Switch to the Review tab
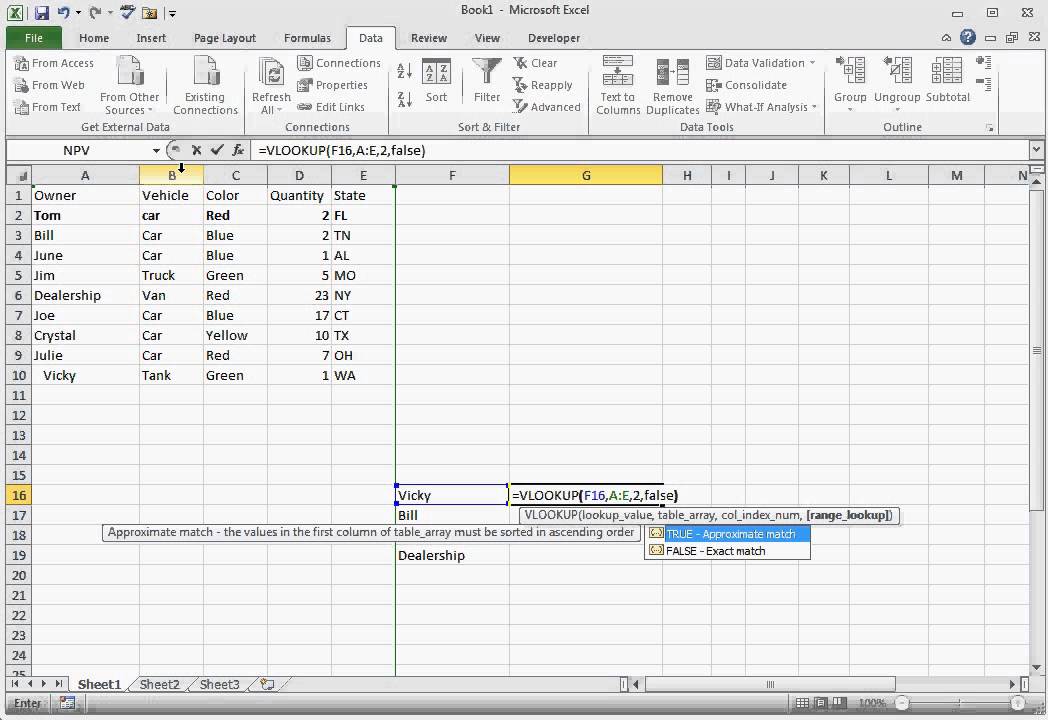 pyautogui.click(x=429, y=38)
